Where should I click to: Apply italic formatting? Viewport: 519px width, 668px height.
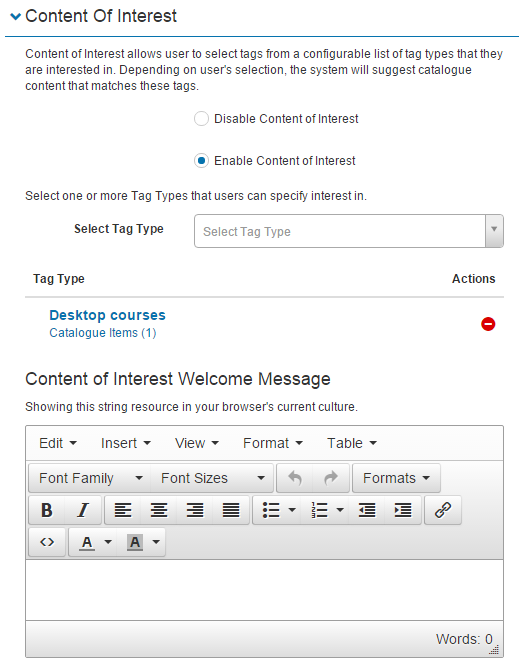[83, 510]
